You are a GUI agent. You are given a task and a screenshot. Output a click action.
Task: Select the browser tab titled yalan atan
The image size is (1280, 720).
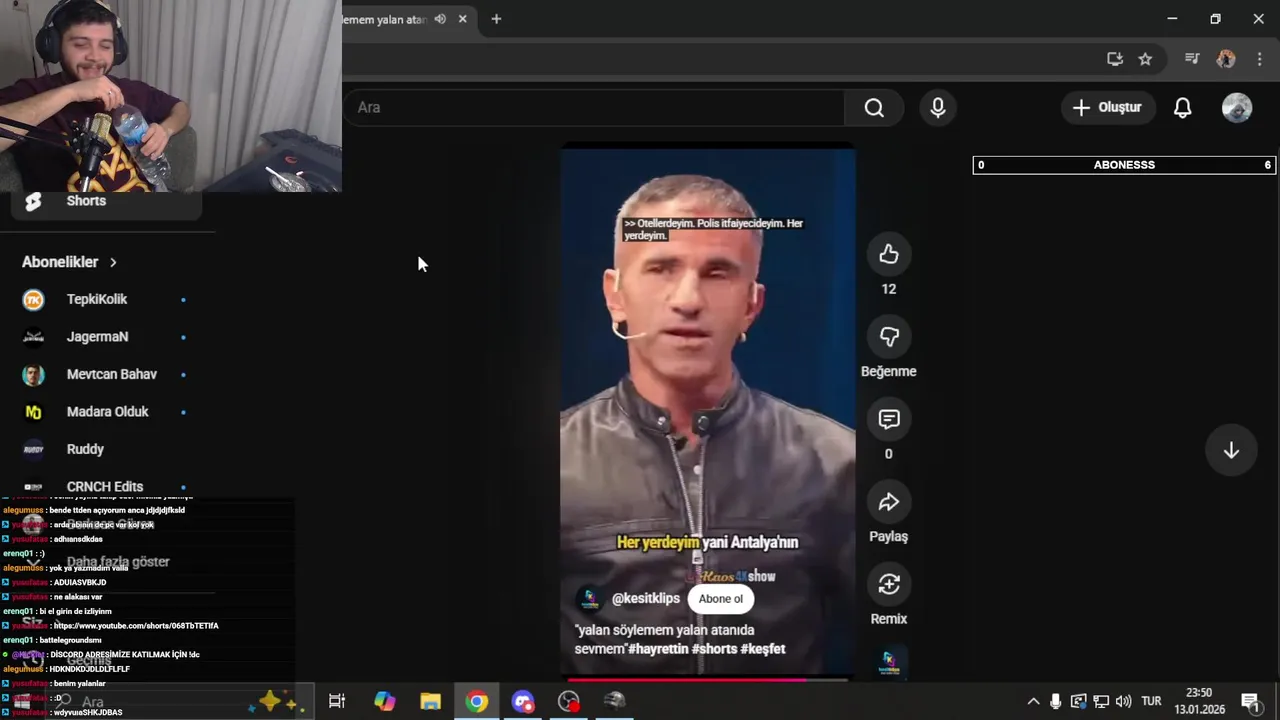(383, 19)
